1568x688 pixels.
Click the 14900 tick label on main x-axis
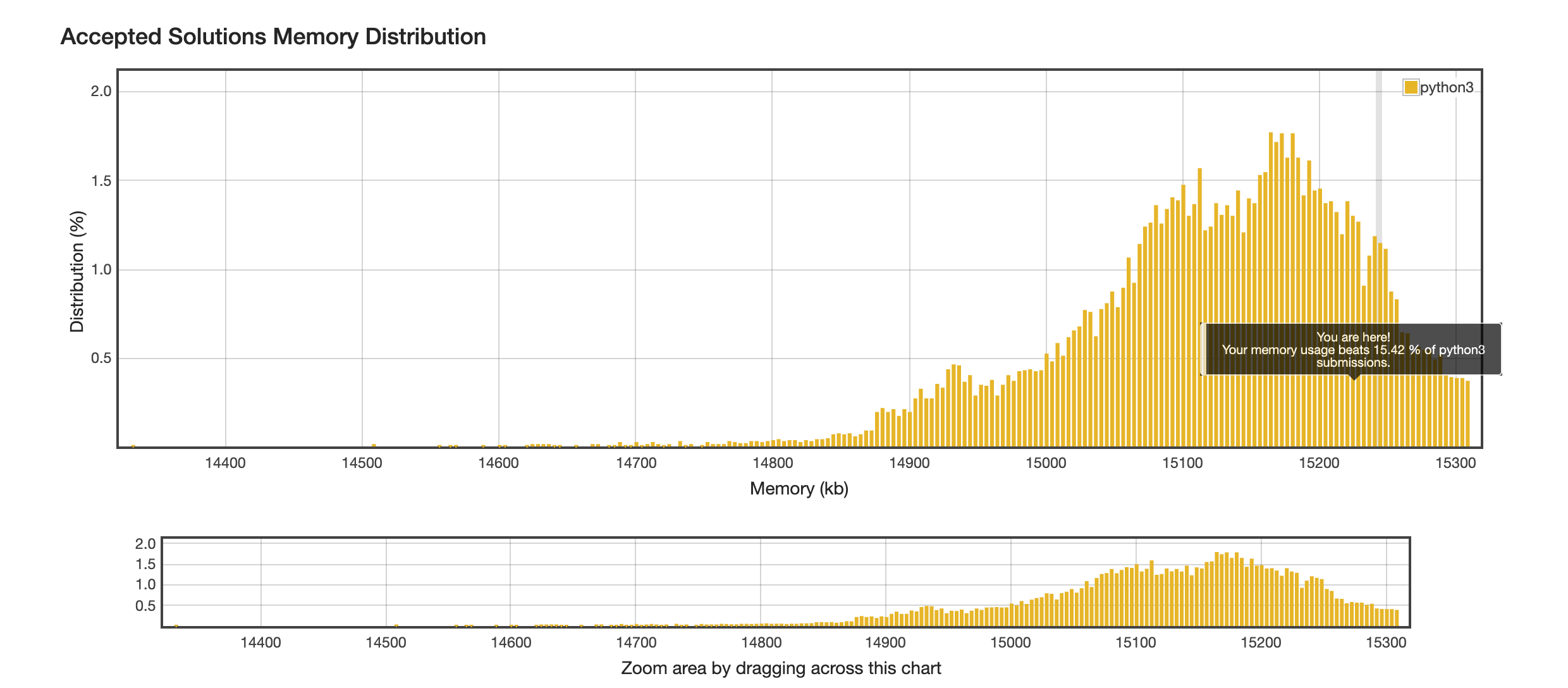[x=909, y=463]
